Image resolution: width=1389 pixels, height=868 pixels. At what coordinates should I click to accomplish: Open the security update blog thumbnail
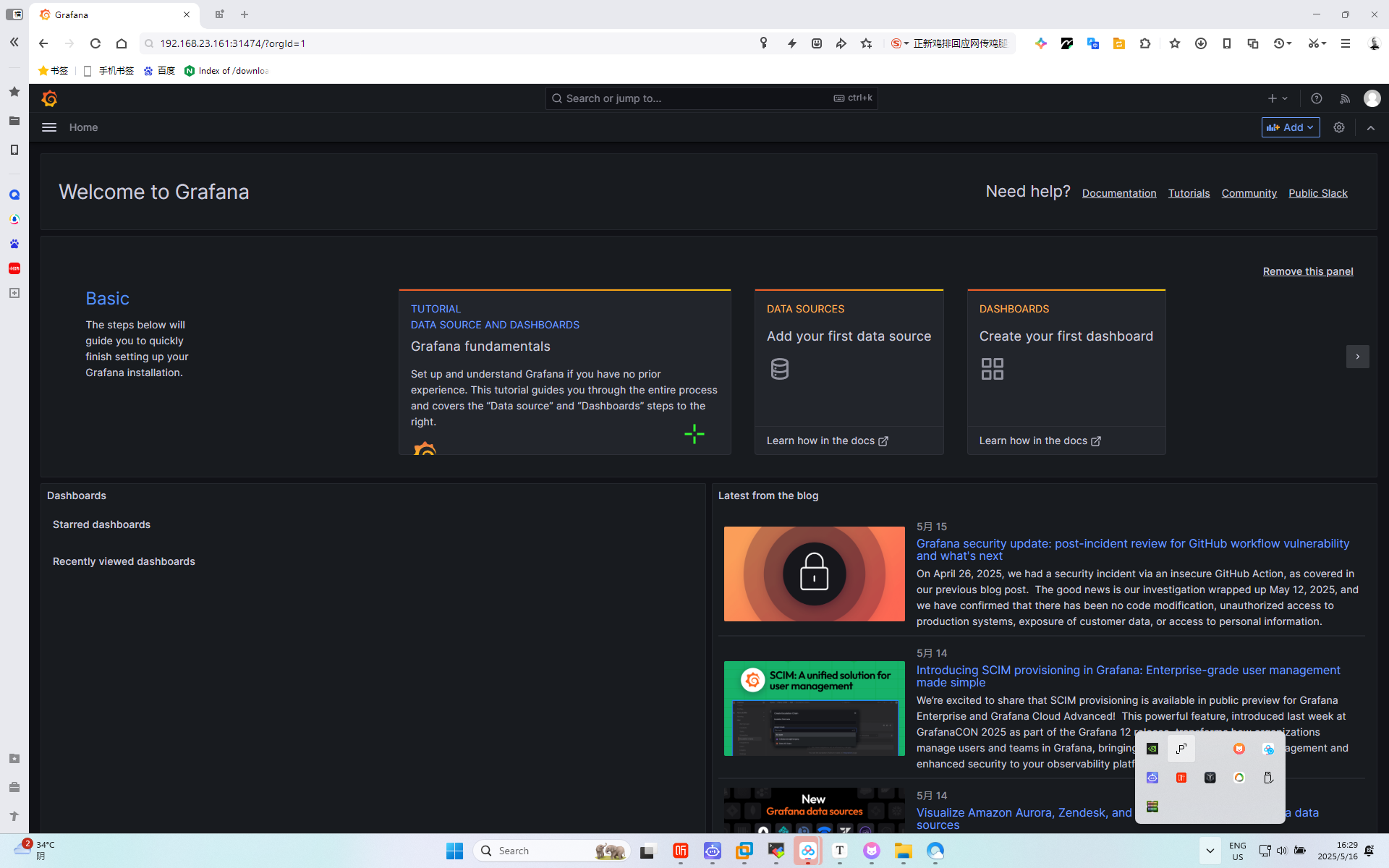814,574
